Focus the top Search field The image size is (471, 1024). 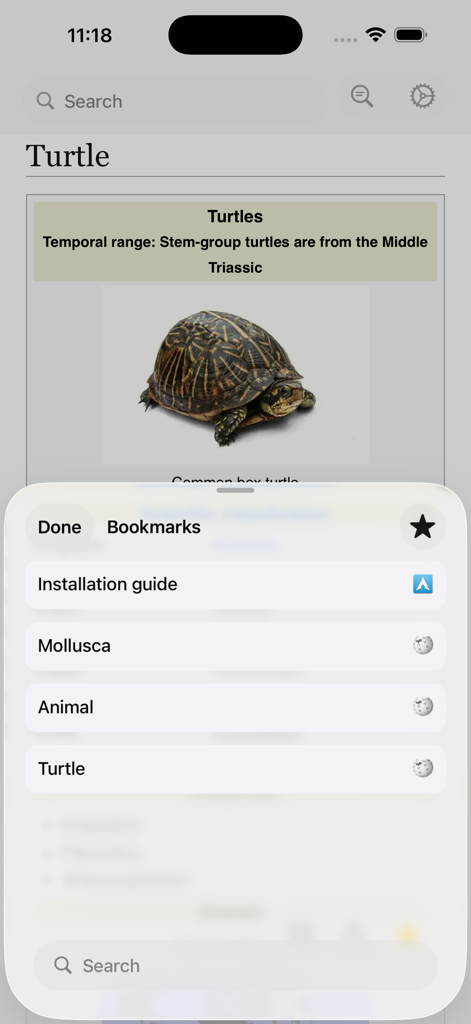[x=175, y=101]
